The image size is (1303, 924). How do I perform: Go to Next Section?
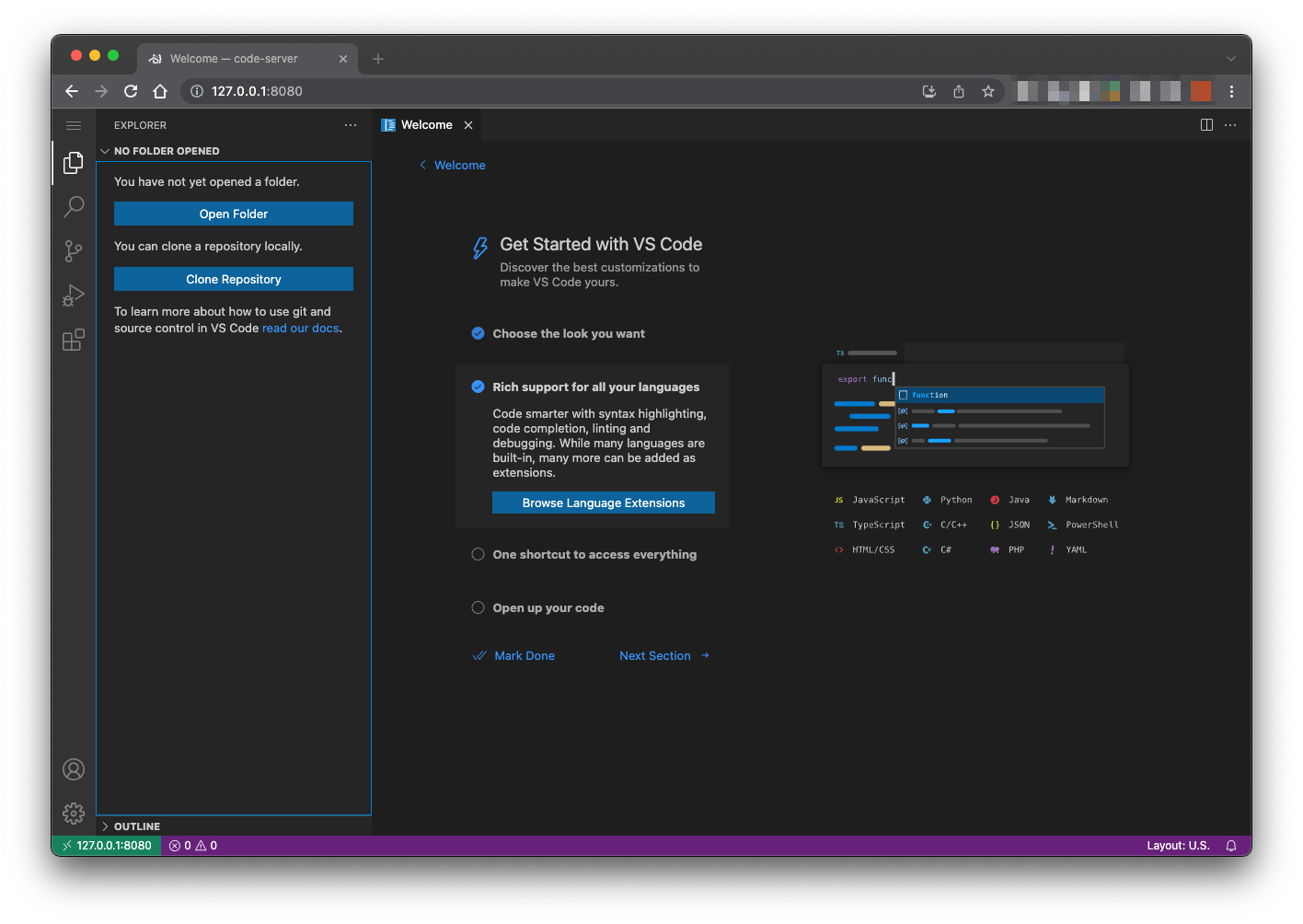(664, 656)
